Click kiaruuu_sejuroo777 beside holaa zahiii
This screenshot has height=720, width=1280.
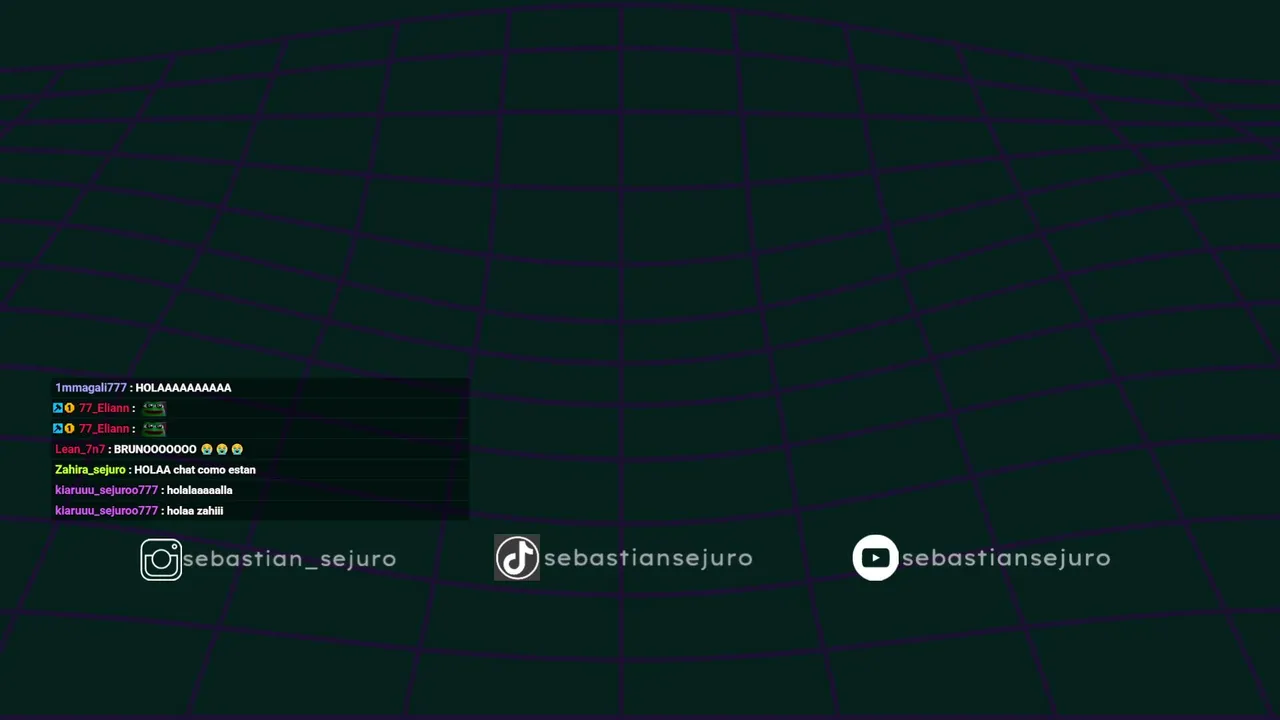coord(106,511)
